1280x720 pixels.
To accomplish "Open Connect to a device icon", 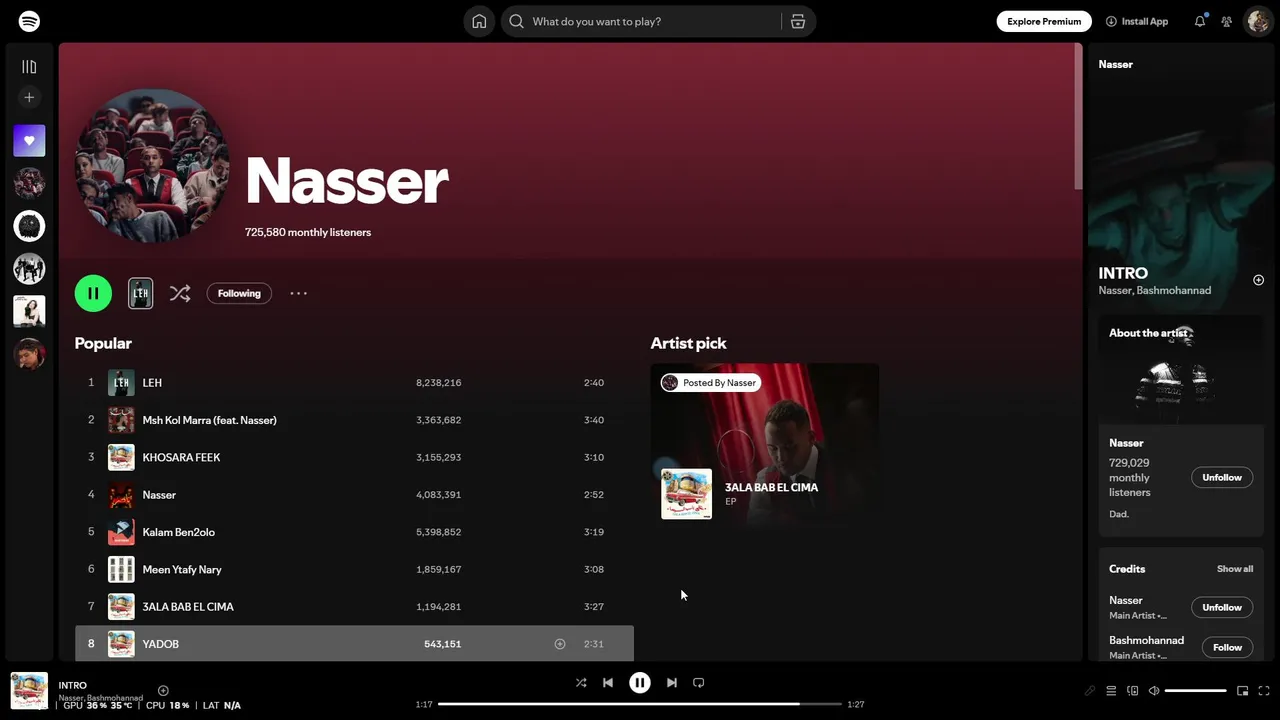I will pyautogui.click(x=1133, y=691).
